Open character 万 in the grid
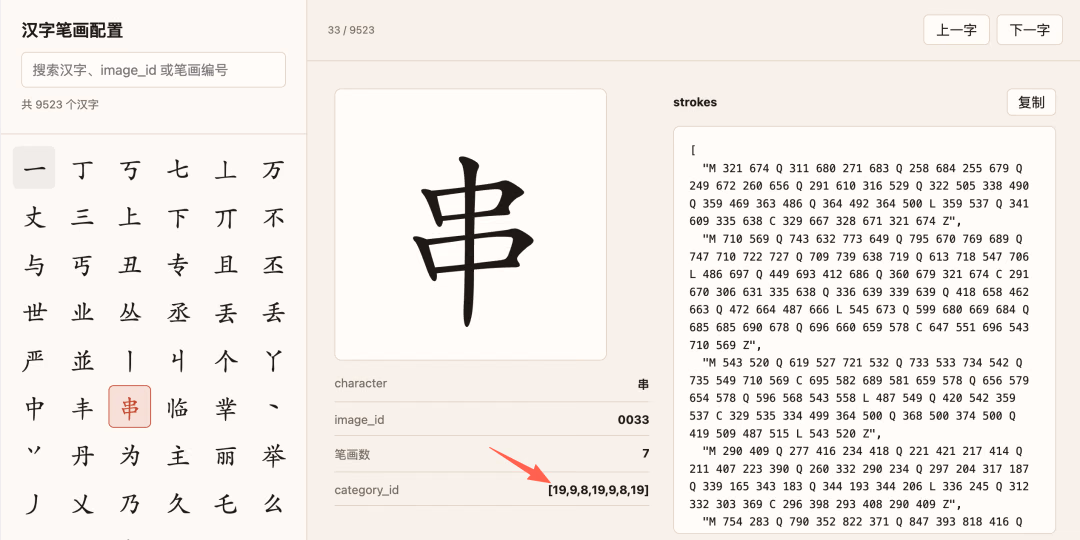Image resolution: width=1080 pixels, height=540 pixels. [273, 167]
